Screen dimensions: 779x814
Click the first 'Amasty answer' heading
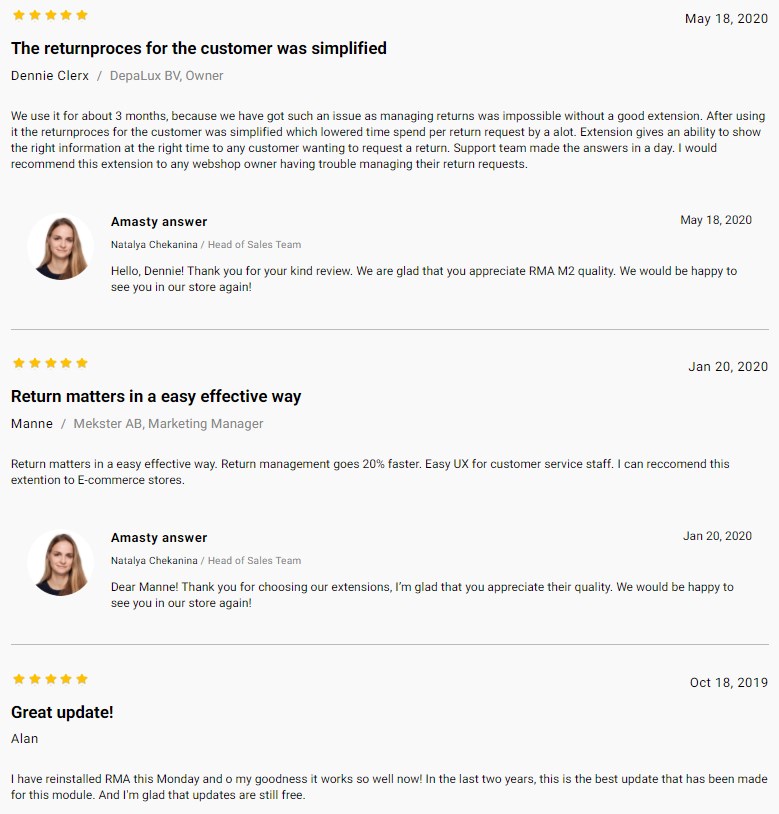click(x=159, y=222)
